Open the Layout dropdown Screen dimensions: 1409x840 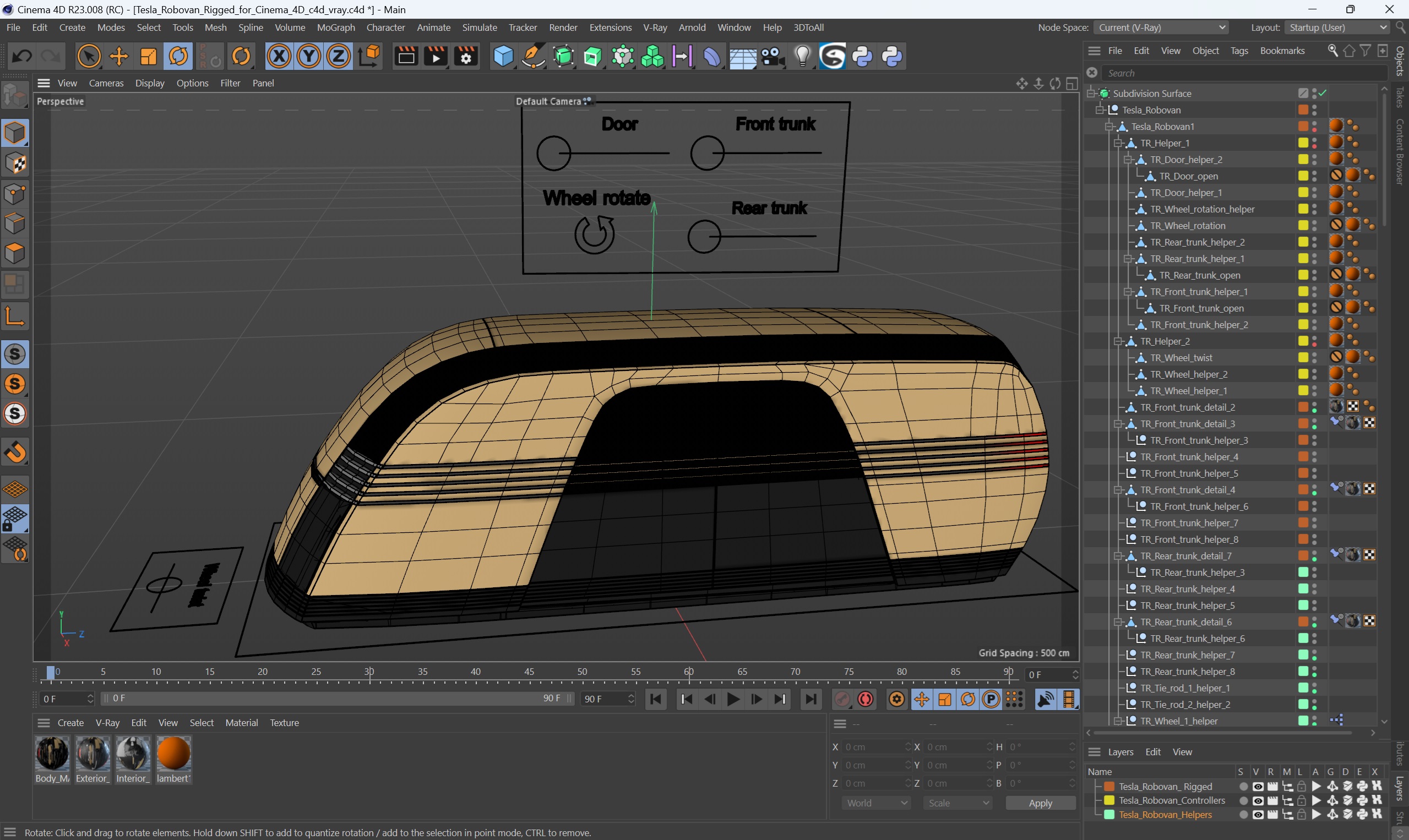point(1337,28)
